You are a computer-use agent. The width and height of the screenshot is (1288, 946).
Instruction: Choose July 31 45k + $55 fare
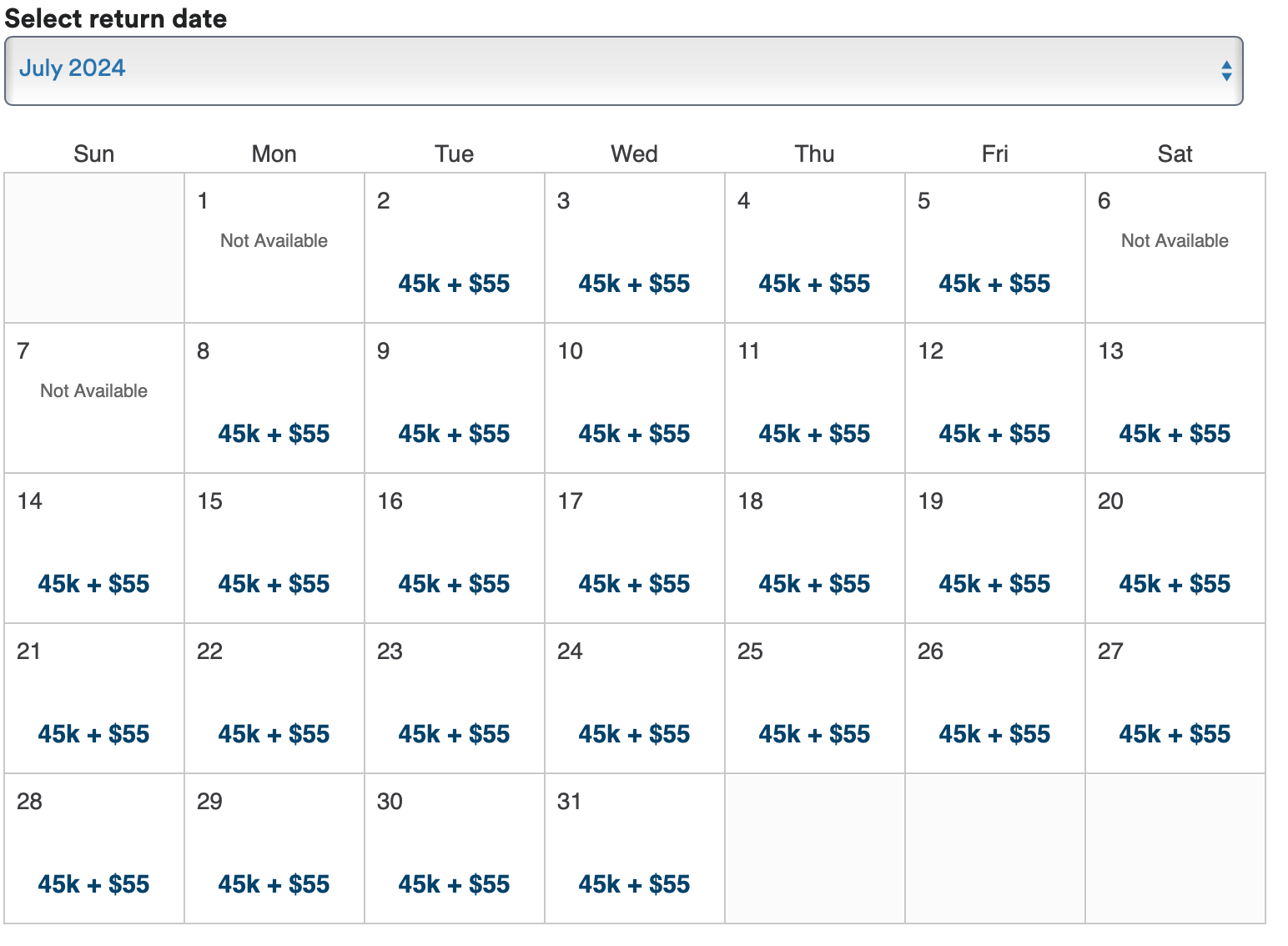634,884
